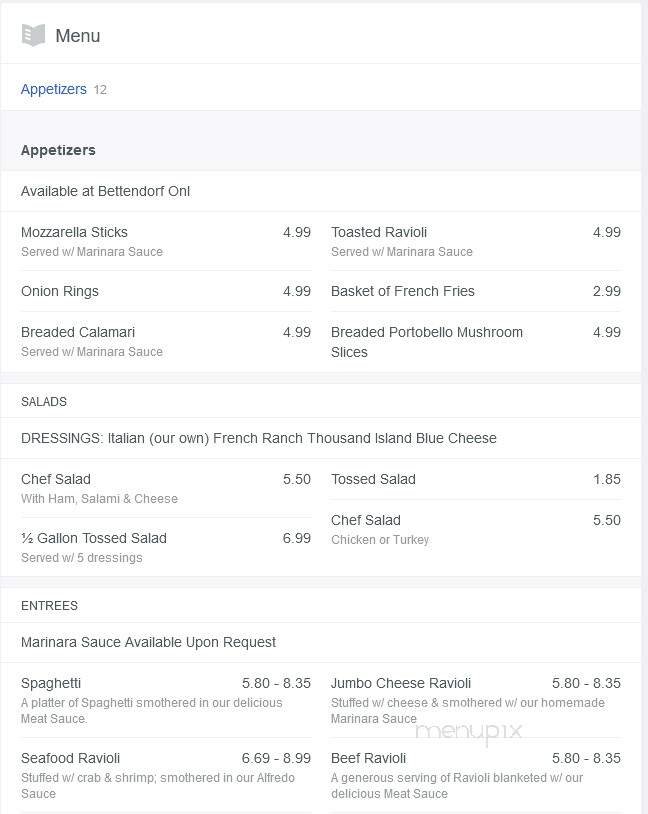Click the Menu book icon at top
The height and width of the screenshot is (814, 648).
click(x=34, y=34)
